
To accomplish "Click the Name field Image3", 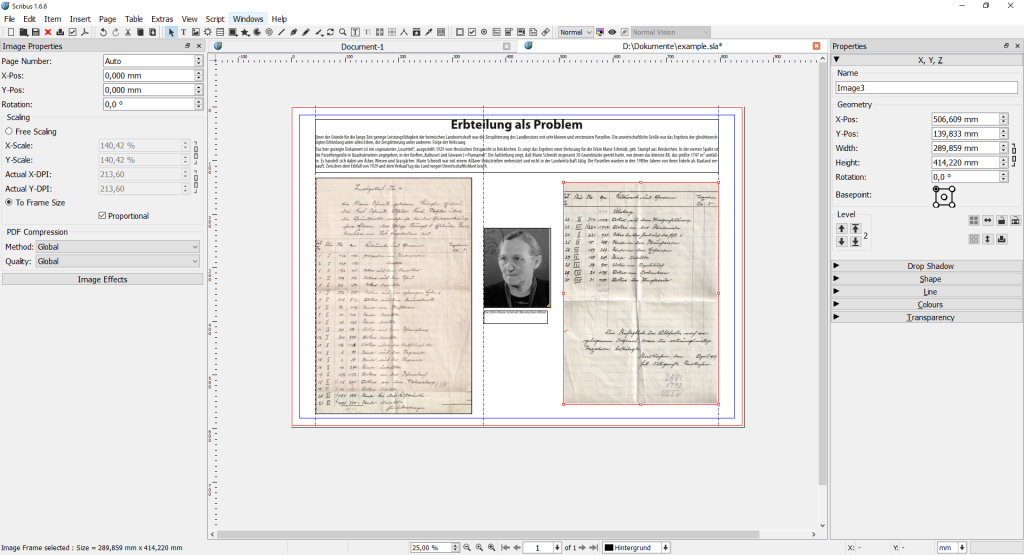I will pyautogui.click(x=926, y=87).
